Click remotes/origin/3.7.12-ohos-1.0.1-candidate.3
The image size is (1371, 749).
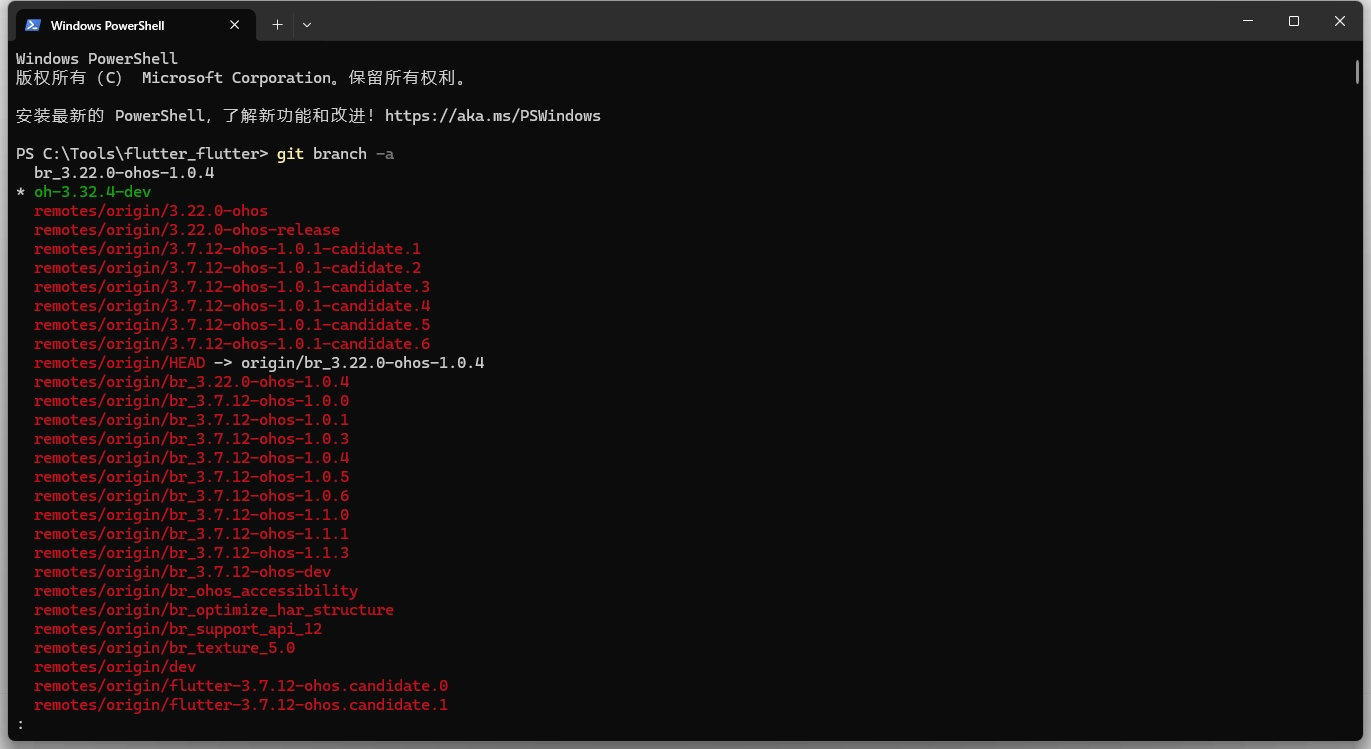[232, 287]
